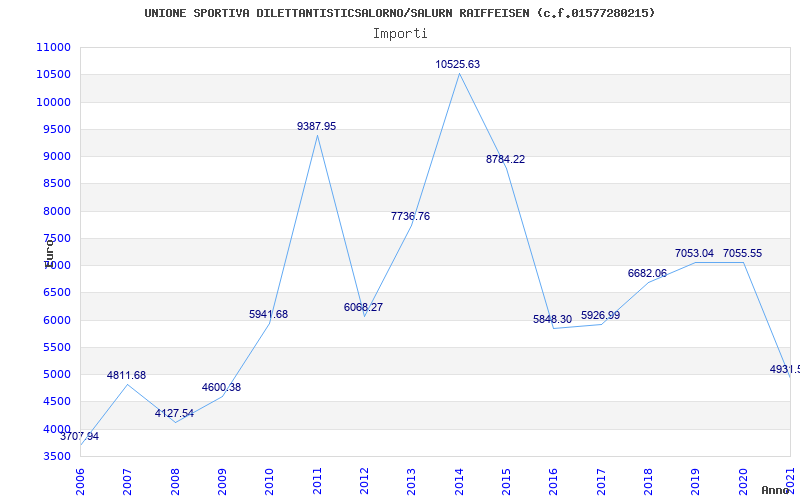
Task: Click data label 7053.04
Action: pos(694,254)
